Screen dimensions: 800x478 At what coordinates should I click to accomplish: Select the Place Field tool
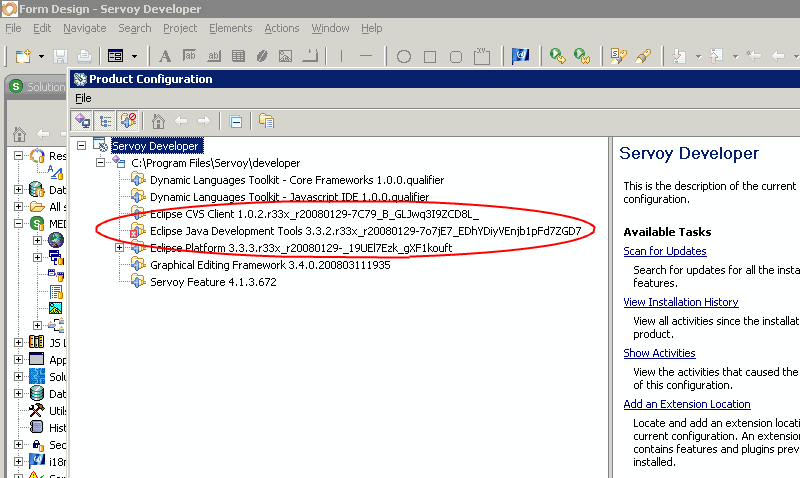(189, 56)
